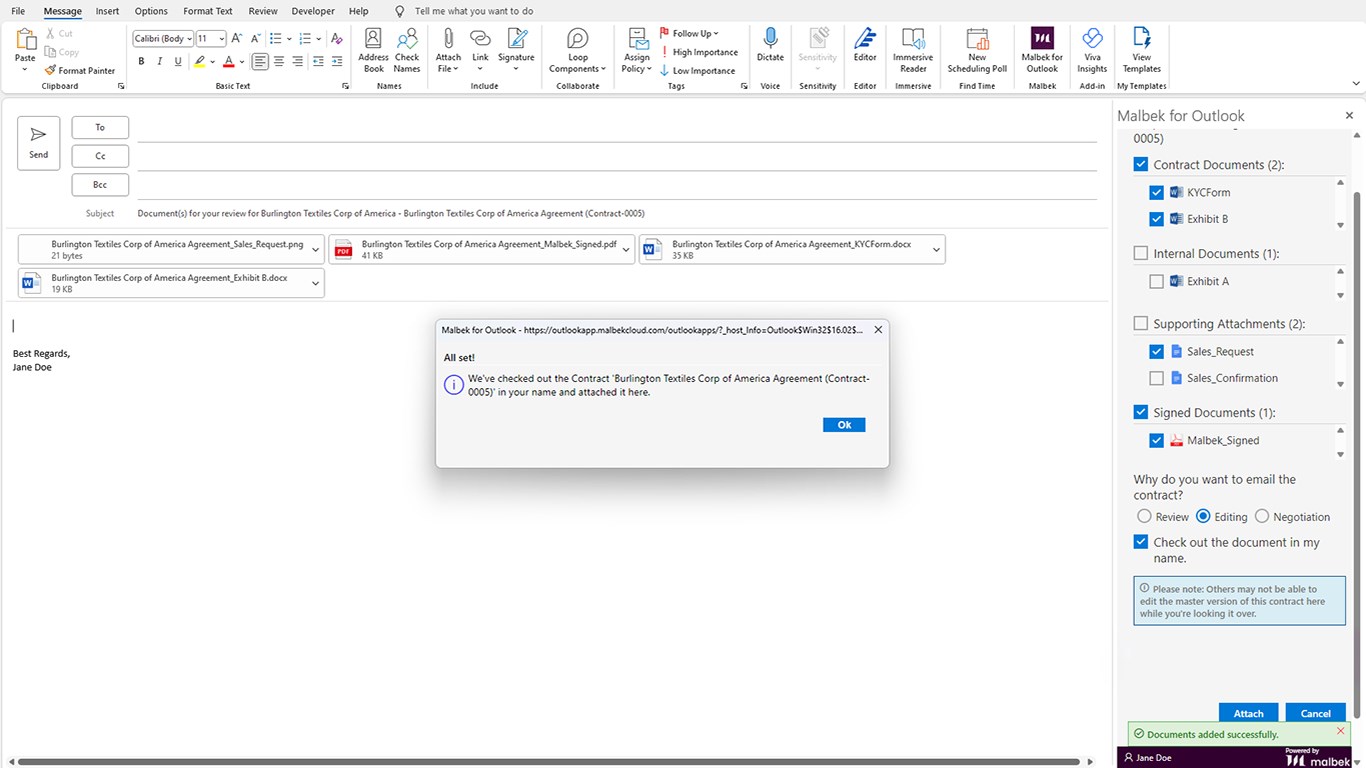Open dropdown for Sales_Request.png attachment

coord(315,249)
